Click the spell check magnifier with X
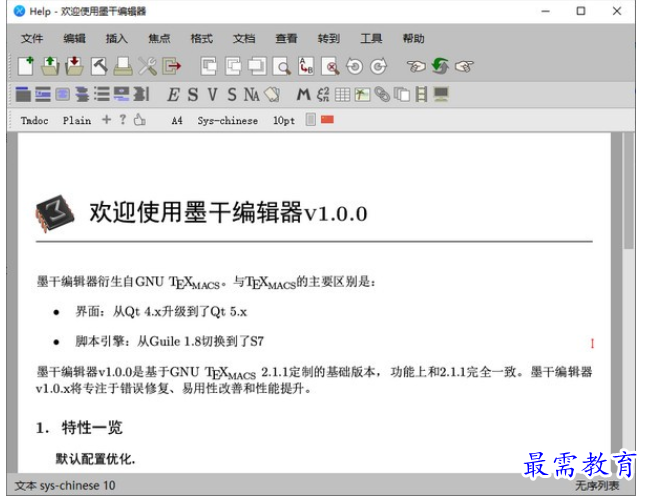Viewport: 645px width, 496px height. (x=330, y=66)
